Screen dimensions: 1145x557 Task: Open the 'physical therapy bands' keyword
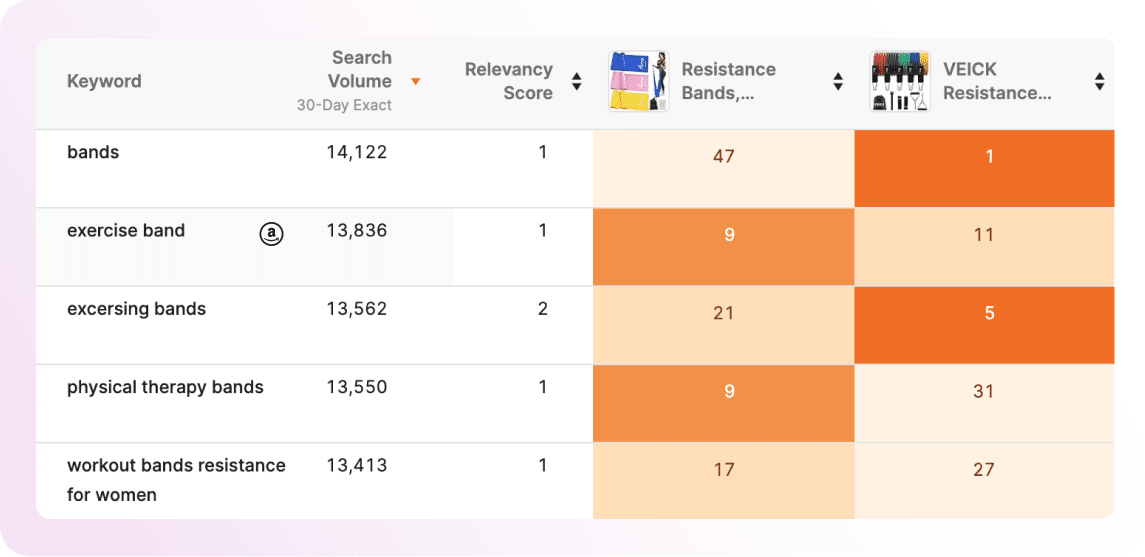[x=165, y=387]
